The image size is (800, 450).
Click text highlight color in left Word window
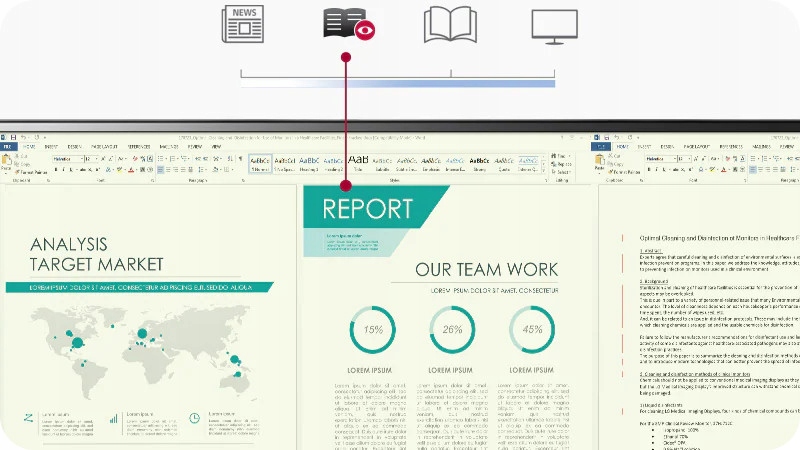(x=119, y=170)
